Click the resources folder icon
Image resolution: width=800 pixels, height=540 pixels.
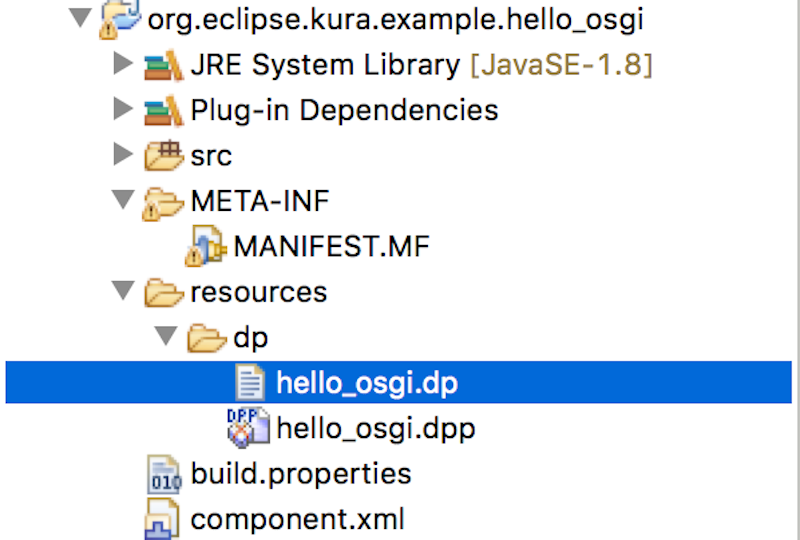pos(163,292)
